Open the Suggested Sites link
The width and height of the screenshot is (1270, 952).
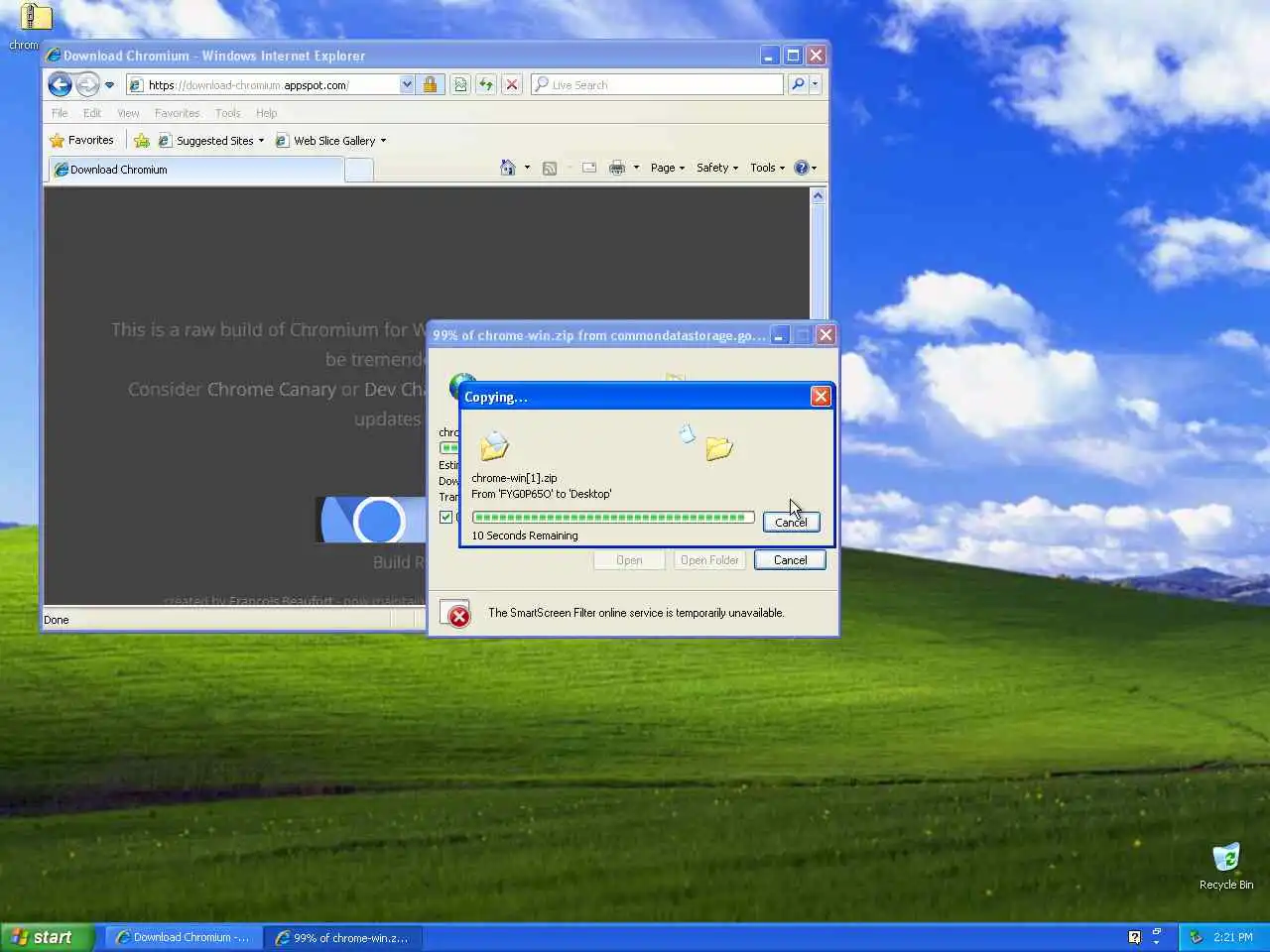click(206, 141)
